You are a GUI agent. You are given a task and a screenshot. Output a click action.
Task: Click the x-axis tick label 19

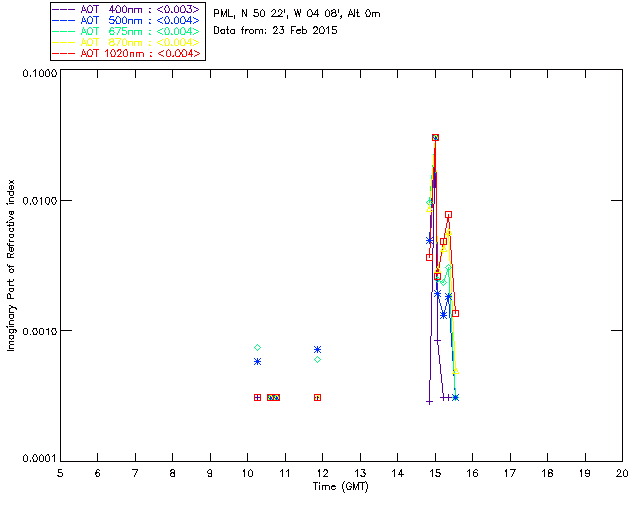[585, 474]
